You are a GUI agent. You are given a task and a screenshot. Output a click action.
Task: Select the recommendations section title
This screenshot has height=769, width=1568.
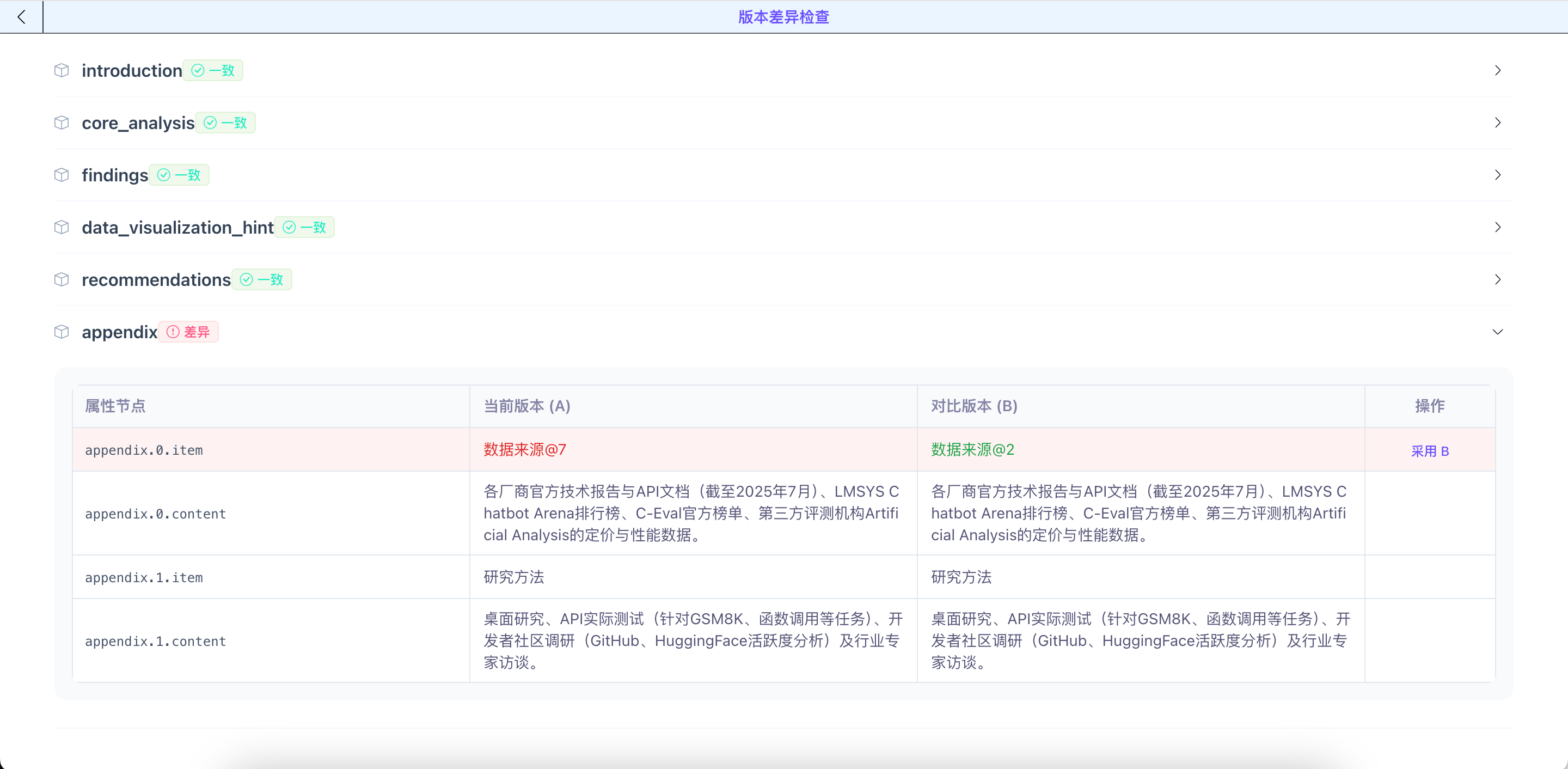(156, 280)
